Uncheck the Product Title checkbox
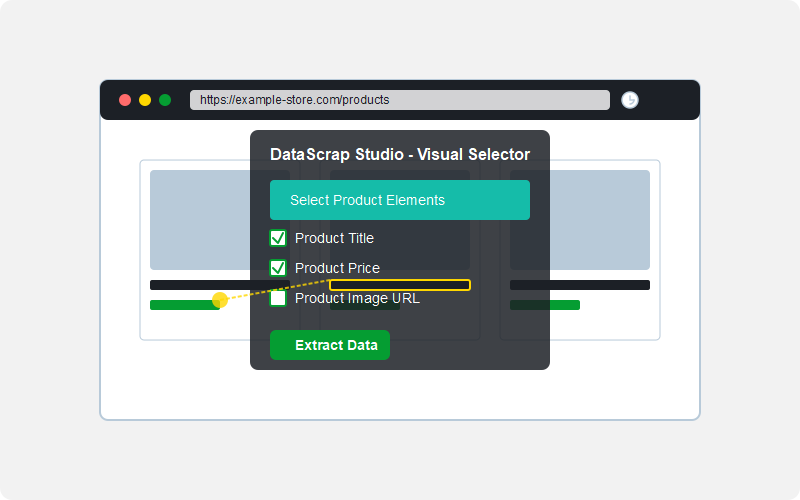Screen dimensions: 800x500 tap(278, 238)
